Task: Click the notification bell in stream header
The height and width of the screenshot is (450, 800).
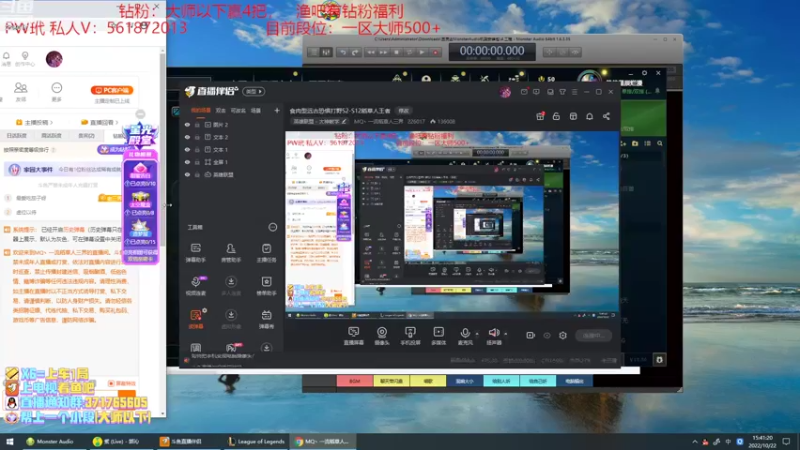Action: pos(589,116)
